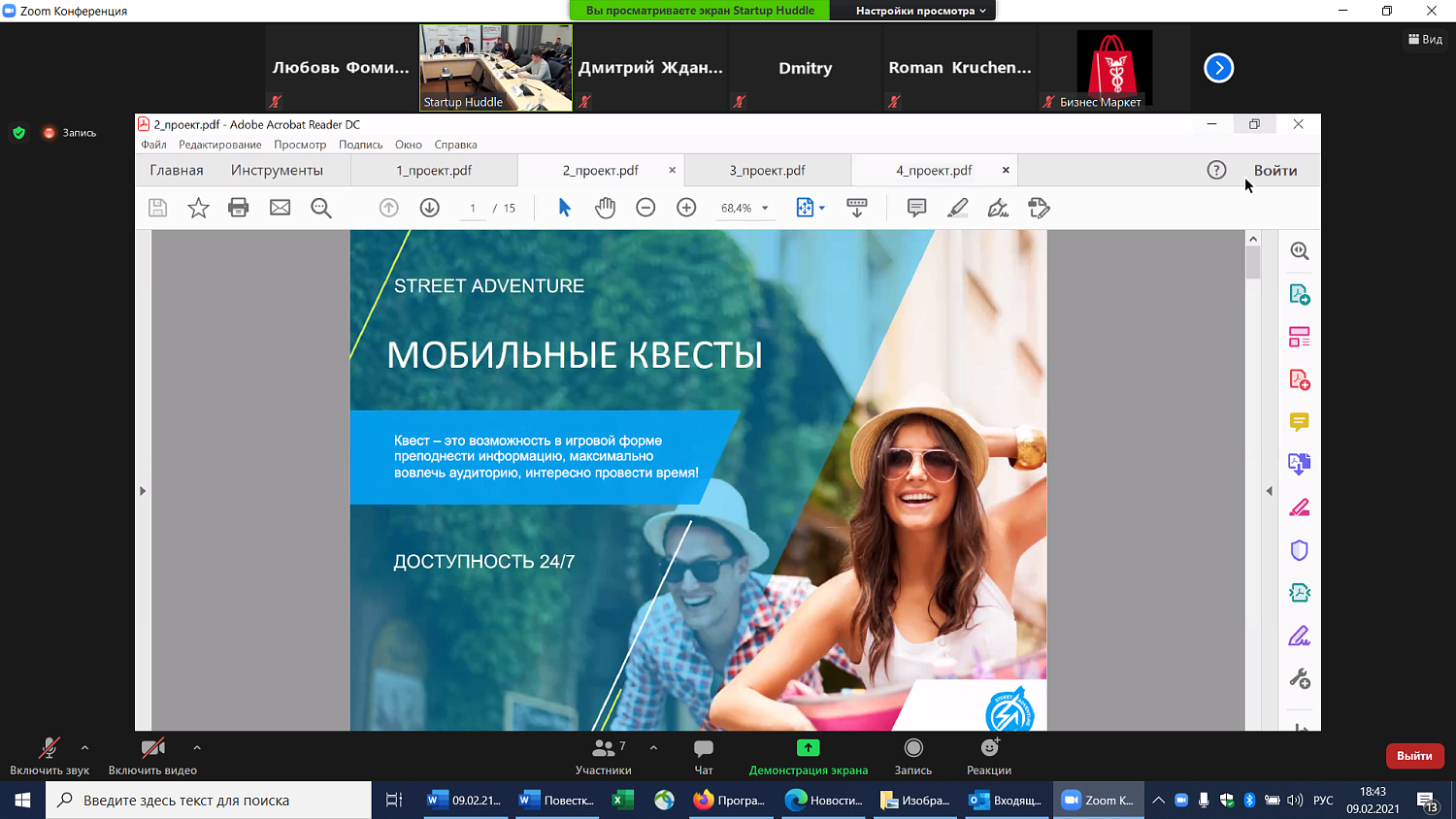Open the Подпись menu
This screenshot has width=1456, height=819.
click(361, 145)
